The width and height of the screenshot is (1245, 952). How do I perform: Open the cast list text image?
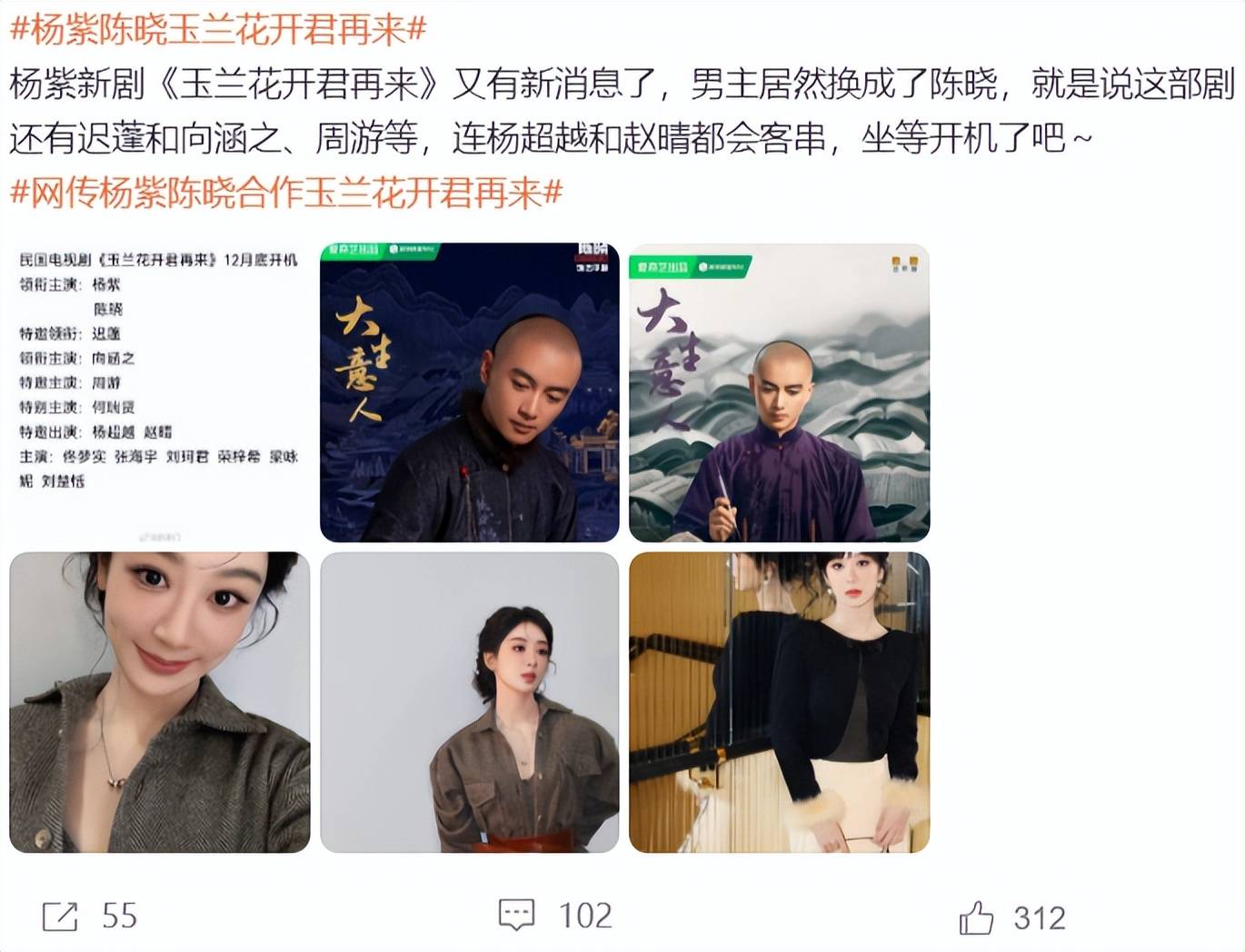click(159, 392)
